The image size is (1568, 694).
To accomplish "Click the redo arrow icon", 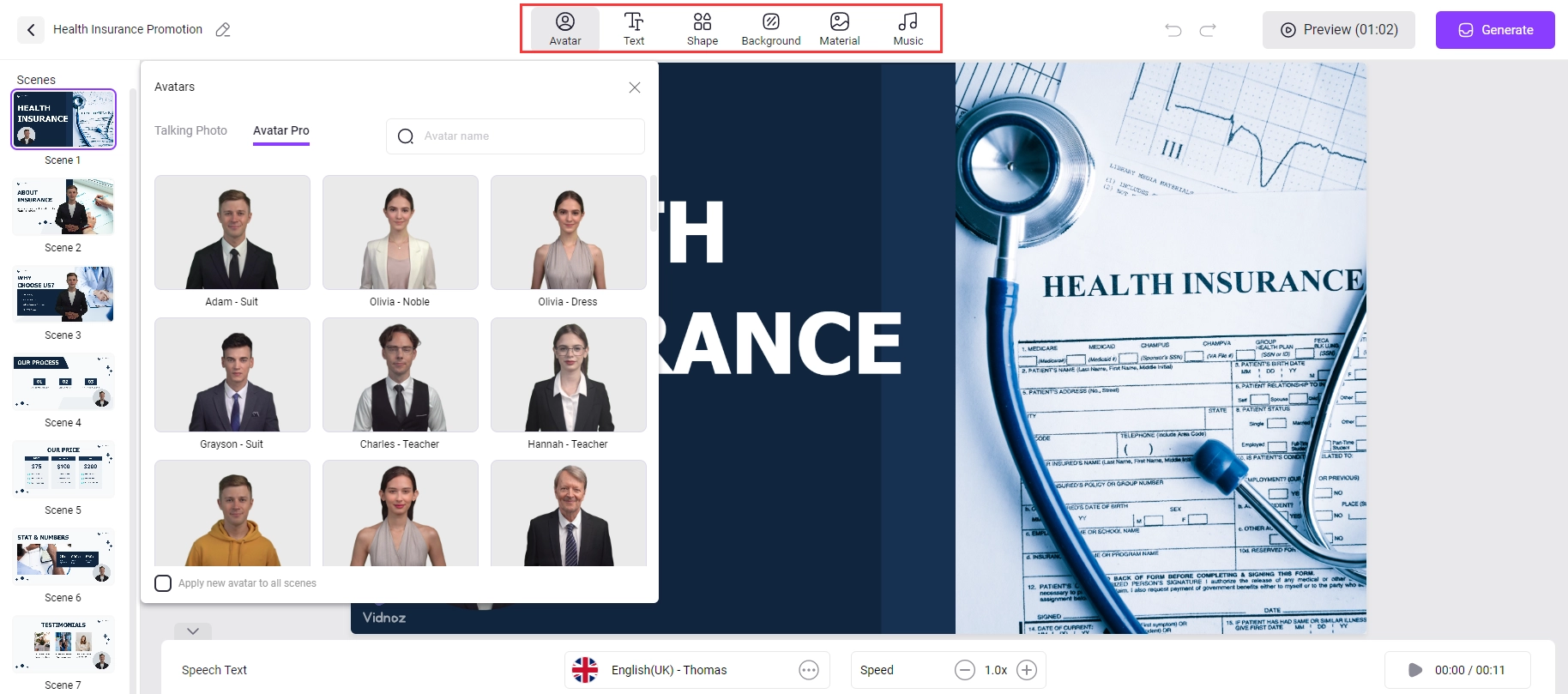I will [x=1208, y=30].
